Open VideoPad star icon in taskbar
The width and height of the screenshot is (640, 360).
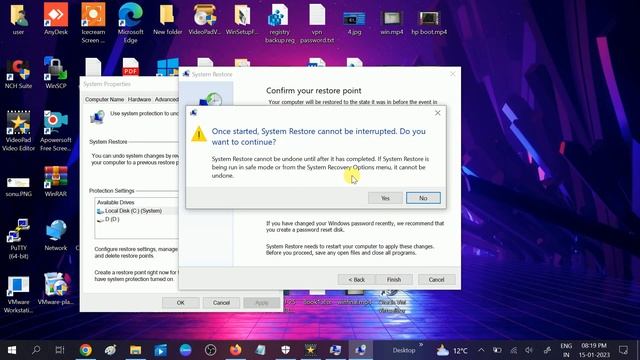tap(310, 350)
